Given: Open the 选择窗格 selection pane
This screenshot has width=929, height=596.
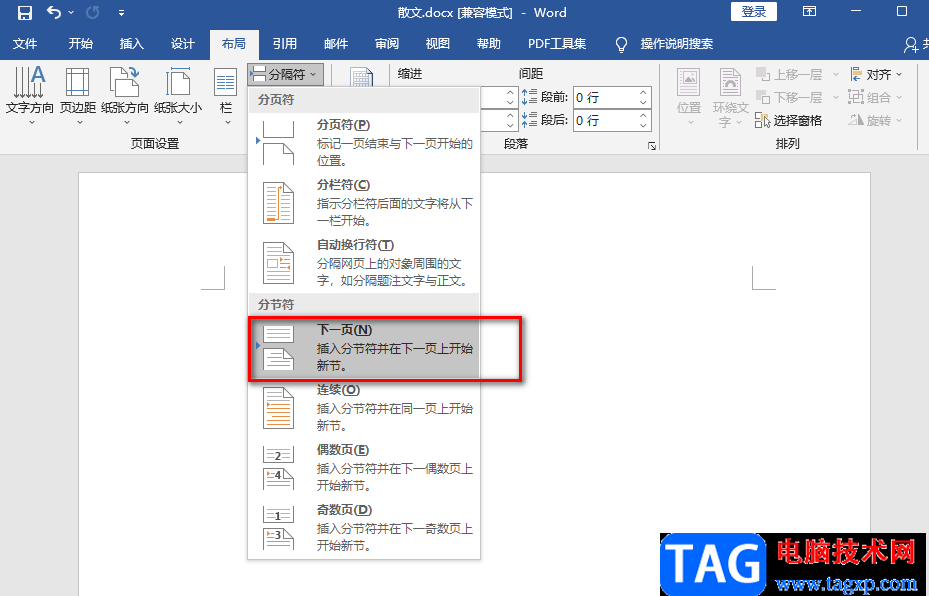Looking at the screenshot, I should click(789, 120).
